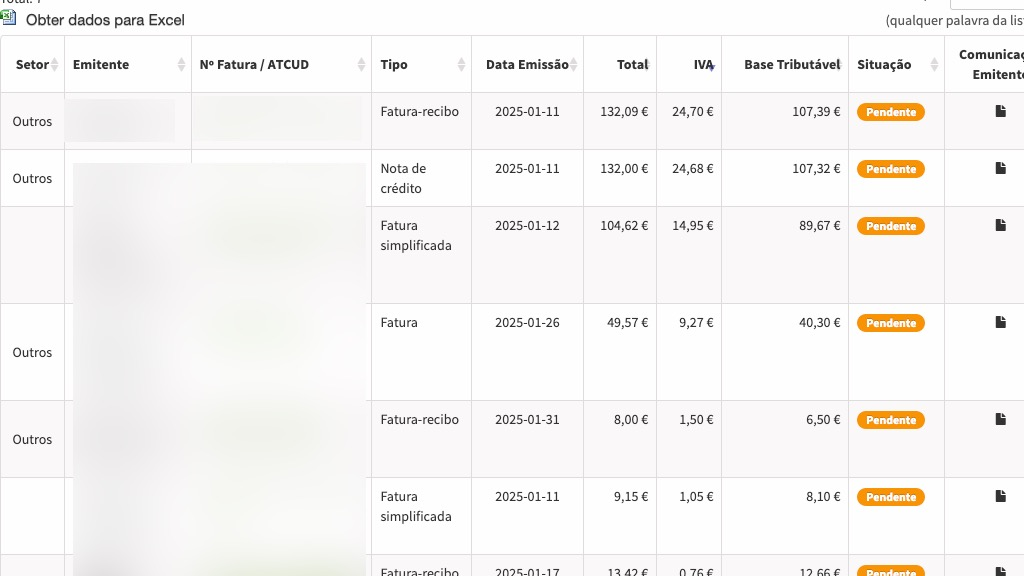
Task: Open the document icon for the 8,00 € invoice
Action: pos(1000,420)
